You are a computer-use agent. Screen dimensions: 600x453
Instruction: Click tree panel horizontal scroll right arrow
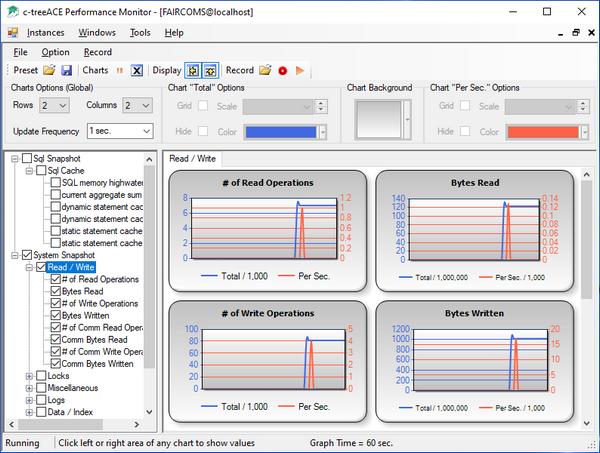137,424
